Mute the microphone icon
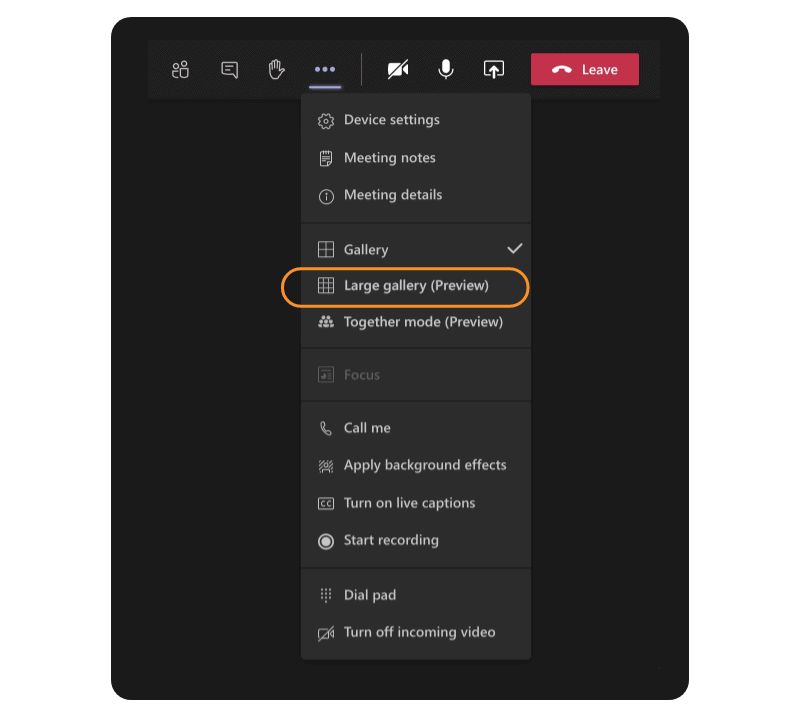 coord(446,69)
